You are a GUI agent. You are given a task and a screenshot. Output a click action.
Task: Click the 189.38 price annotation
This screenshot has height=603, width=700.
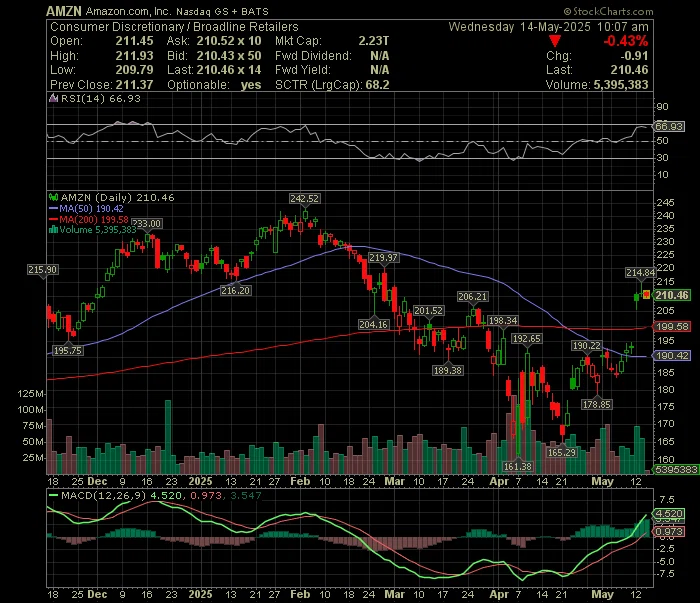[x=448, y=370]
